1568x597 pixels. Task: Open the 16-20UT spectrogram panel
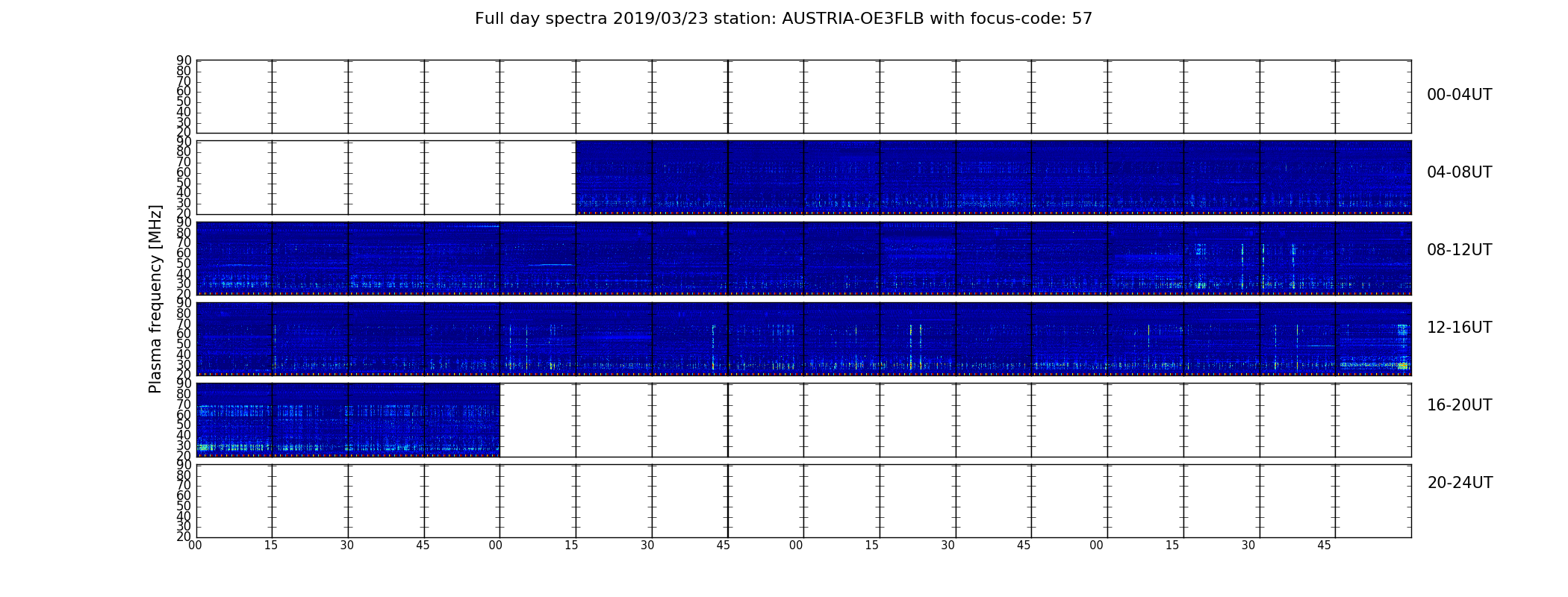[x=348, y=420]
